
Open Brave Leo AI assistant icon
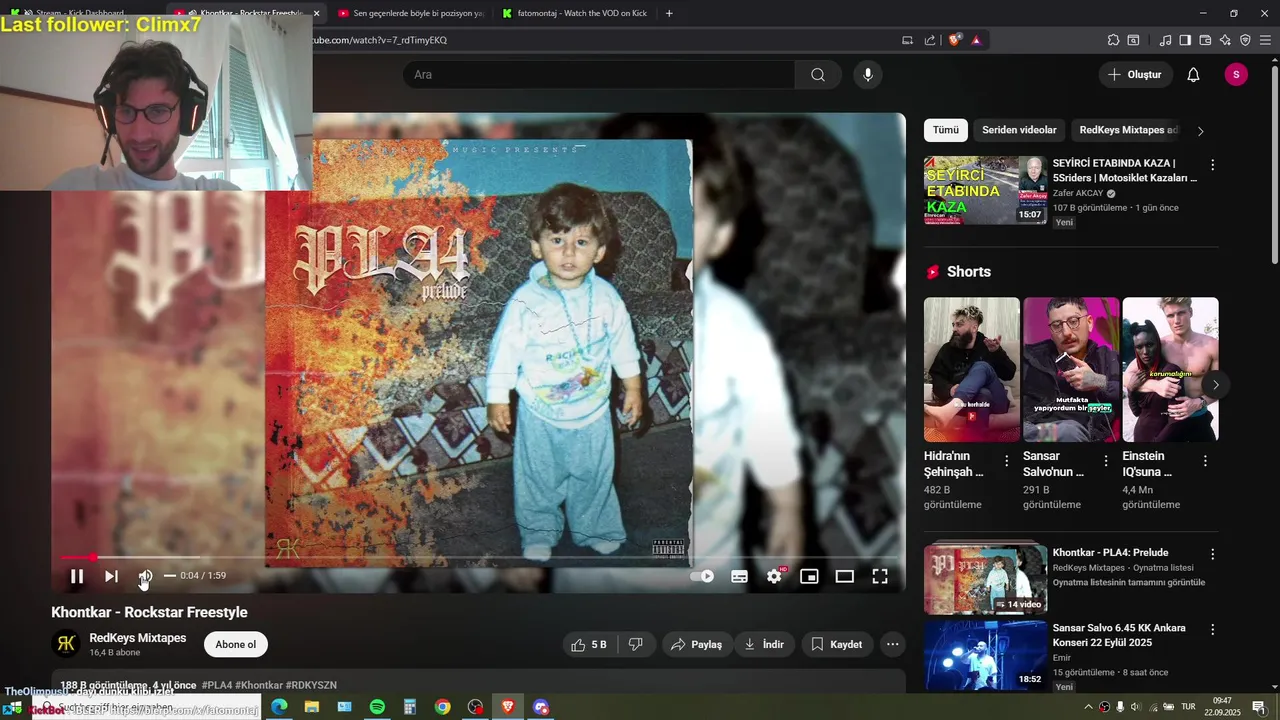click(1225, 40)
